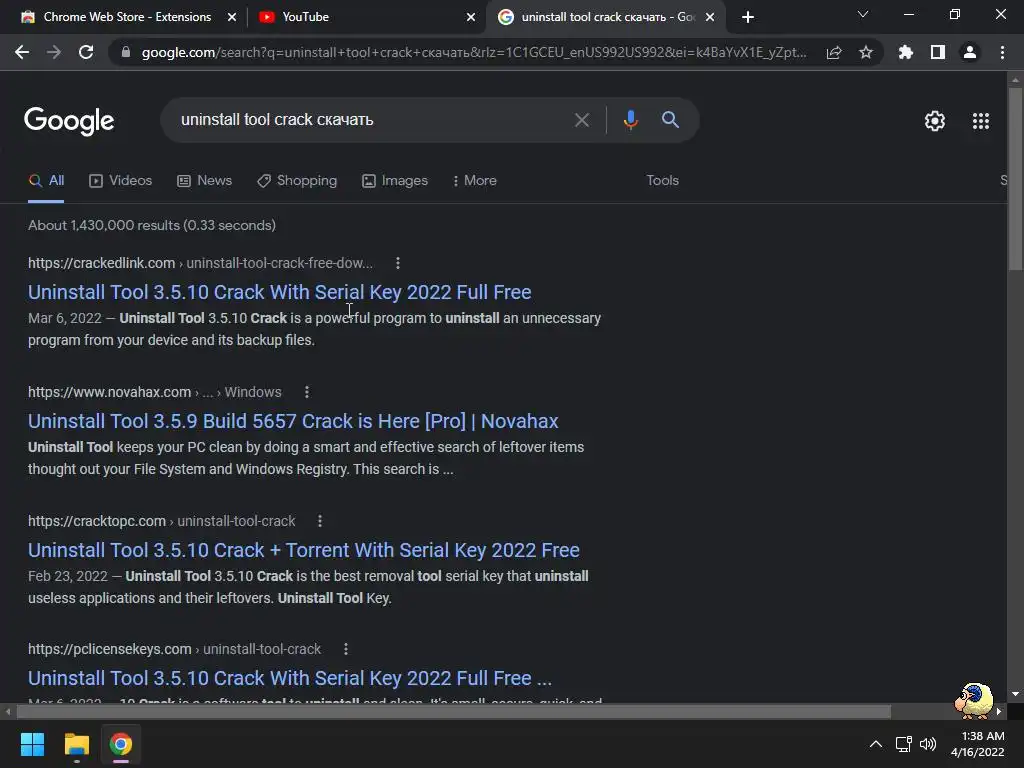Viewport: 1024px width, 768px height.
Task: Click the browser address bar URL
Action: (474, 52)
